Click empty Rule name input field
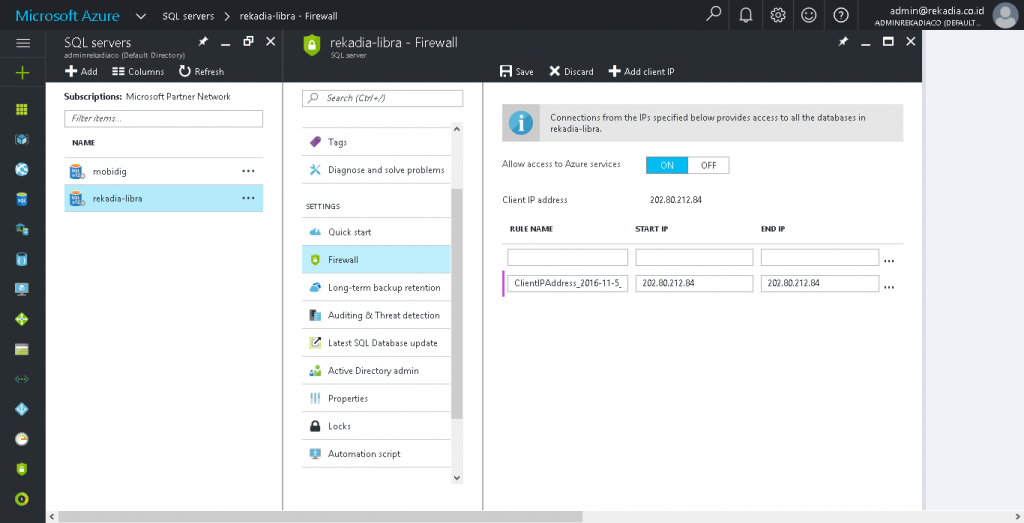The image size is (1024, 523). tap(568, 257)
